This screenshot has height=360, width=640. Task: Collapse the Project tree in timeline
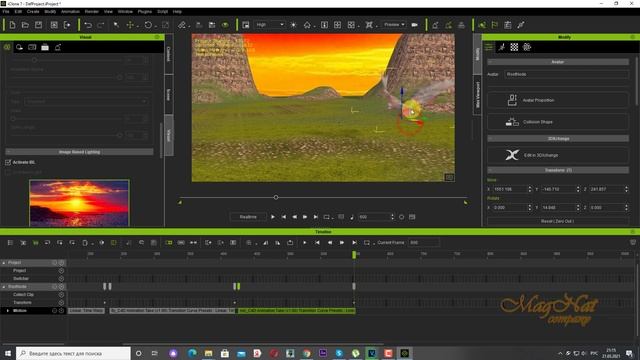point(4,263)
